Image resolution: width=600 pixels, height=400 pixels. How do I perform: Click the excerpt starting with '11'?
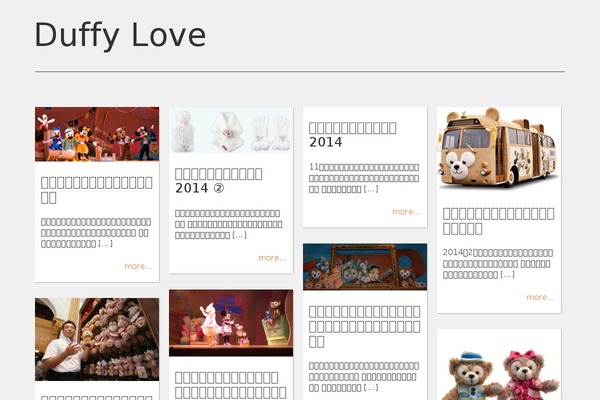364,178
